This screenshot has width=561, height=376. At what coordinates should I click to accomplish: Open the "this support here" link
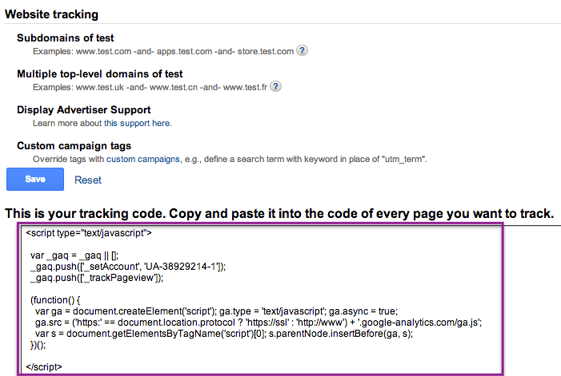coord(137,123)
